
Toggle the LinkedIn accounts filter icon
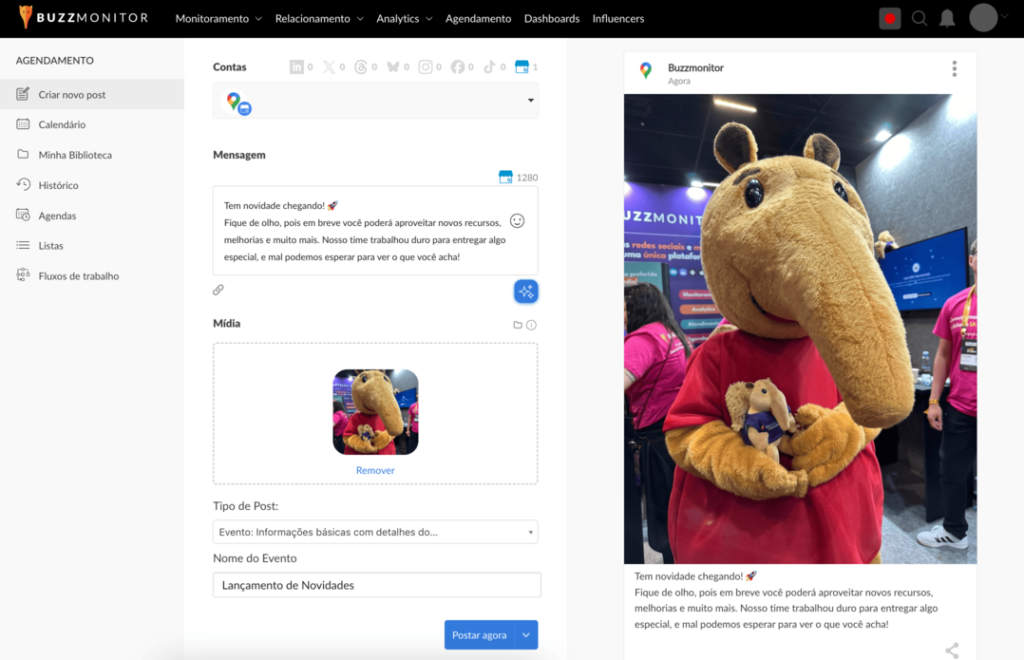[296, 67]
